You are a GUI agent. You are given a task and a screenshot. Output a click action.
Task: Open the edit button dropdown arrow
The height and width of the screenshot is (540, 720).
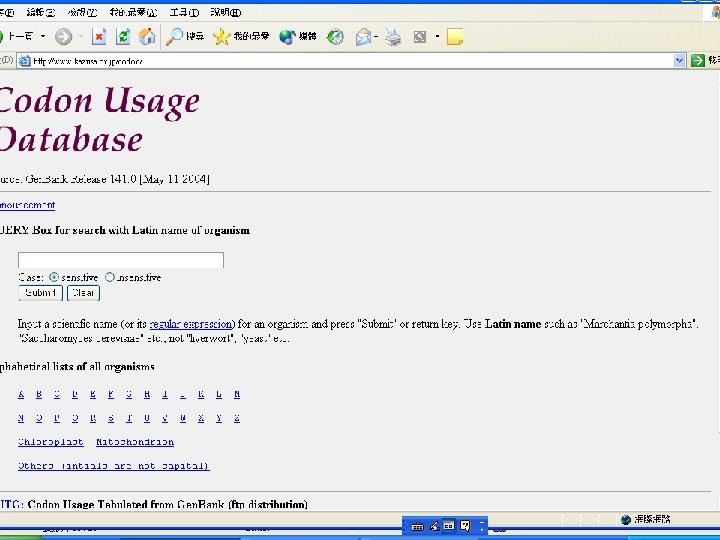point(437,36)
